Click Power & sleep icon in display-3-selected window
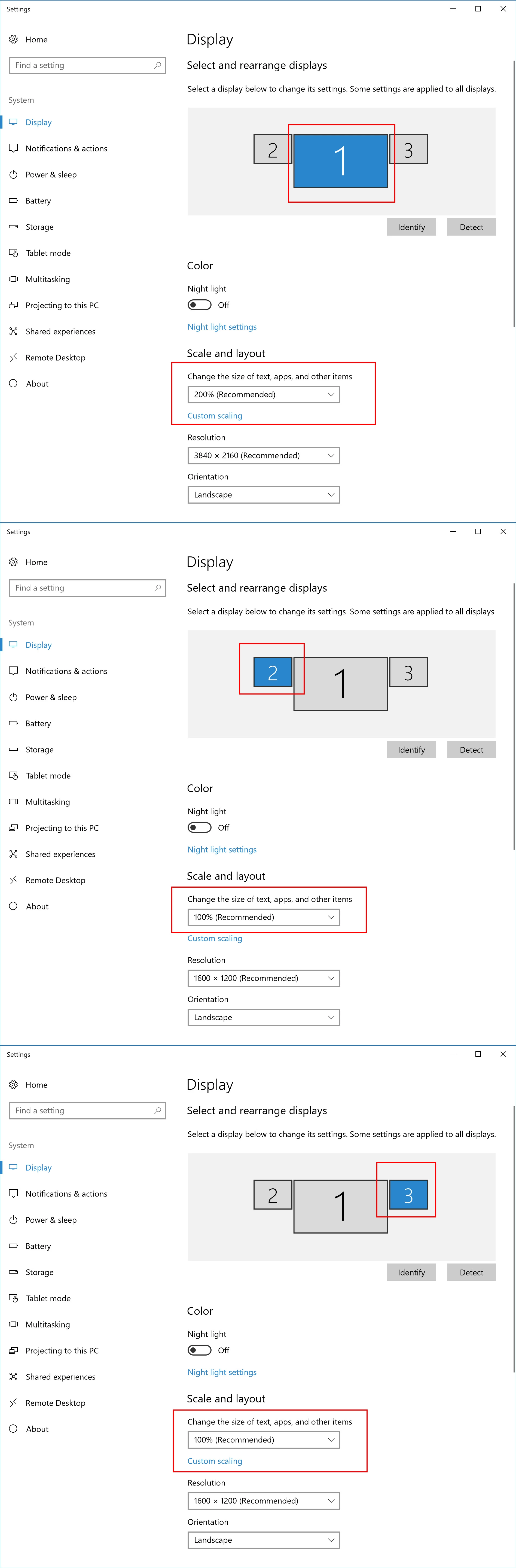 coord(13,1220)
